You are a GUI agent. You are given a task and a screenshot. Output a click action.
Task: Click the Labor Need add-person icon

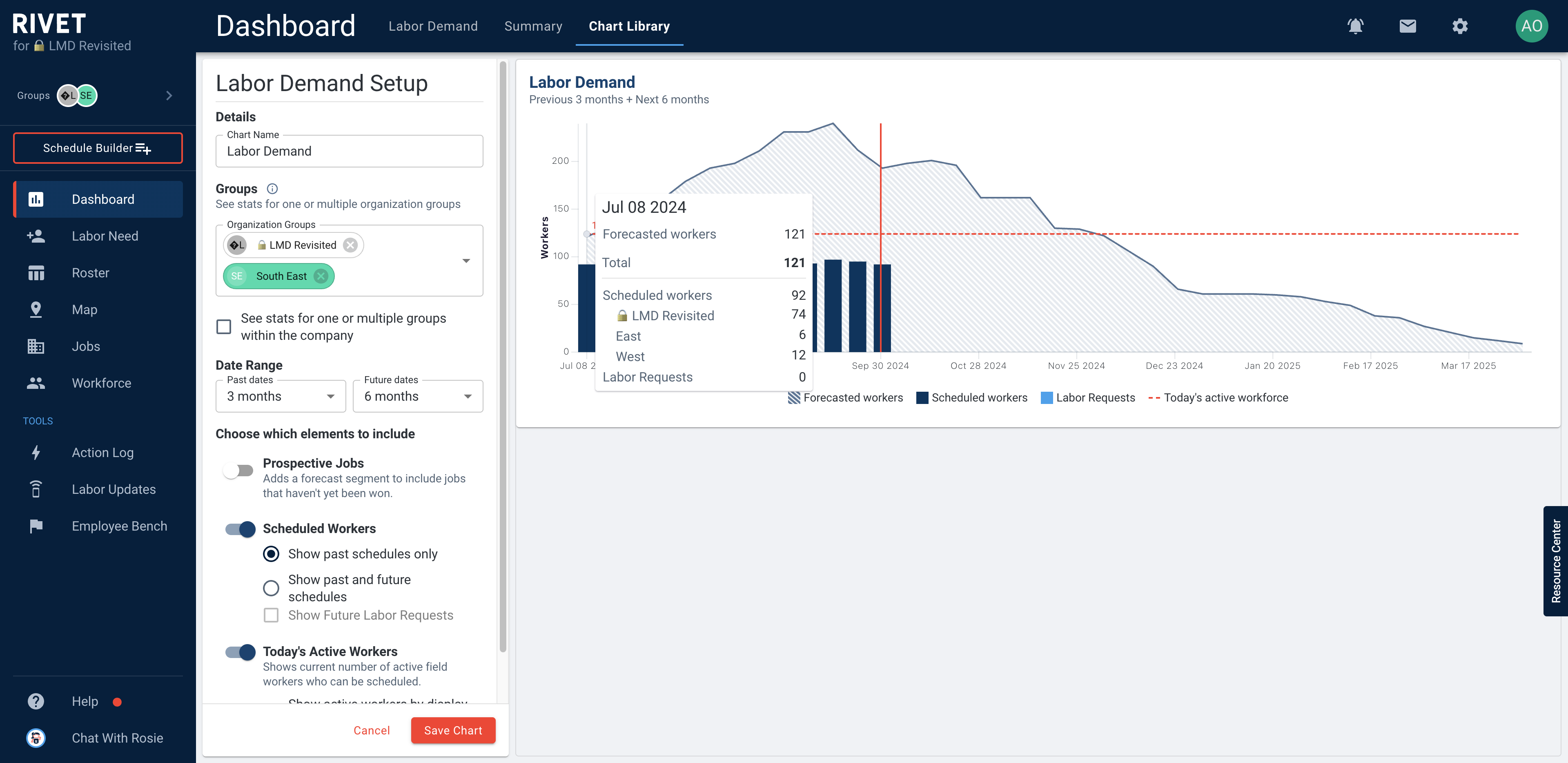point(36,236)
